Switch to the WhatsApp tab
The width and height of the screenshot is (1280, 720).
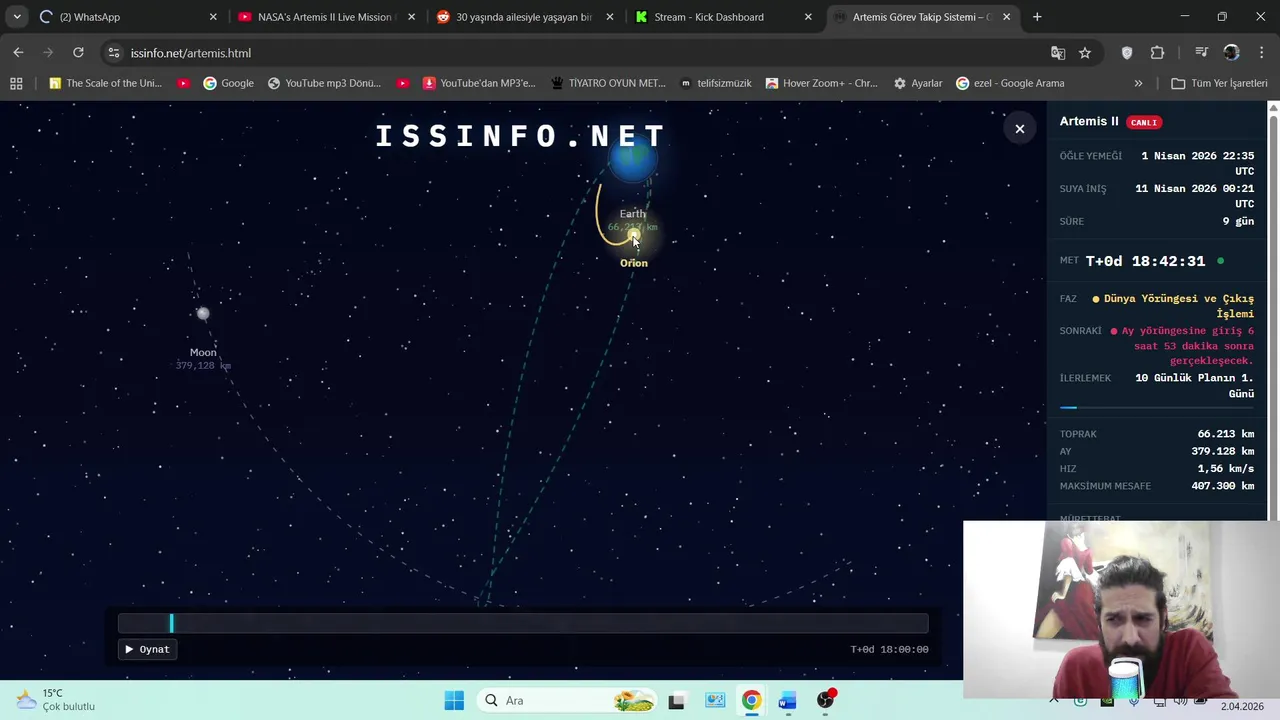tap(127, 17)
